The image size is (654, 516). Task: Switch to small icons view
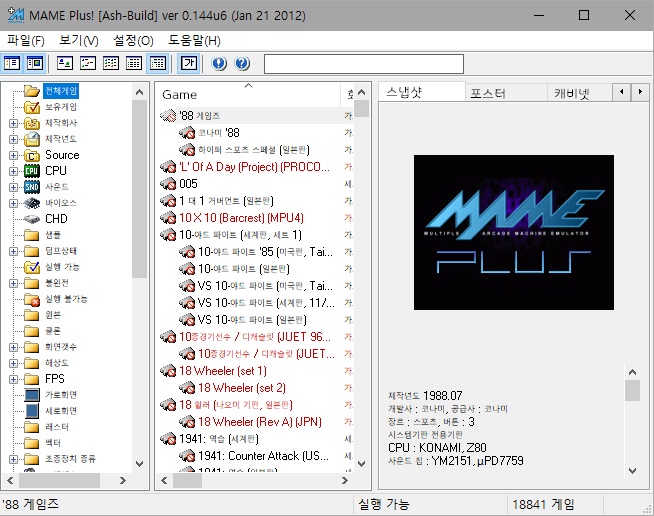[88, 63]
